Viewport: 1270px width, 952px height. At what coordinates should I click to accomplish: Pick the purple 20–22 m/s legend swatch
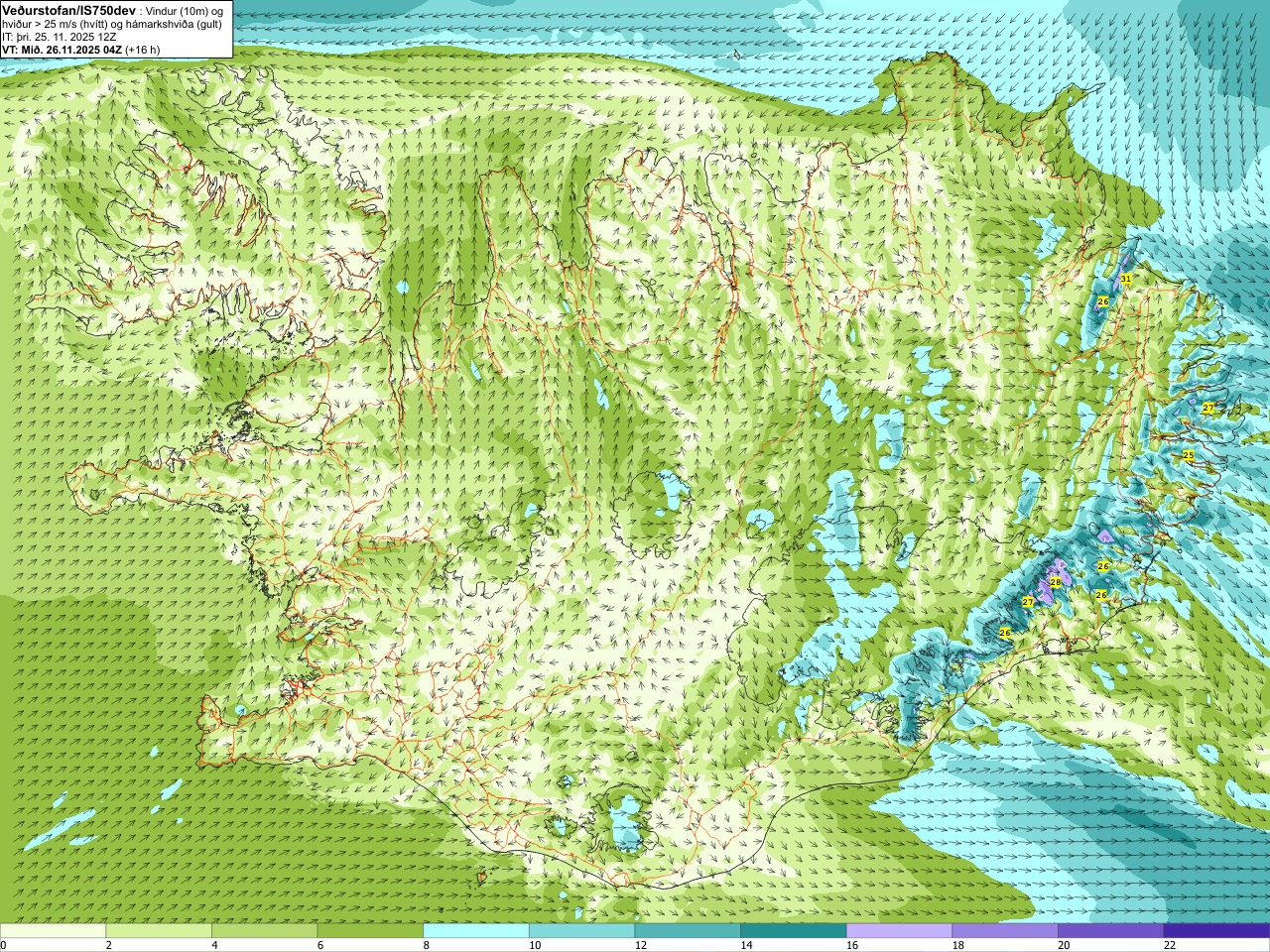[1111, 930]
